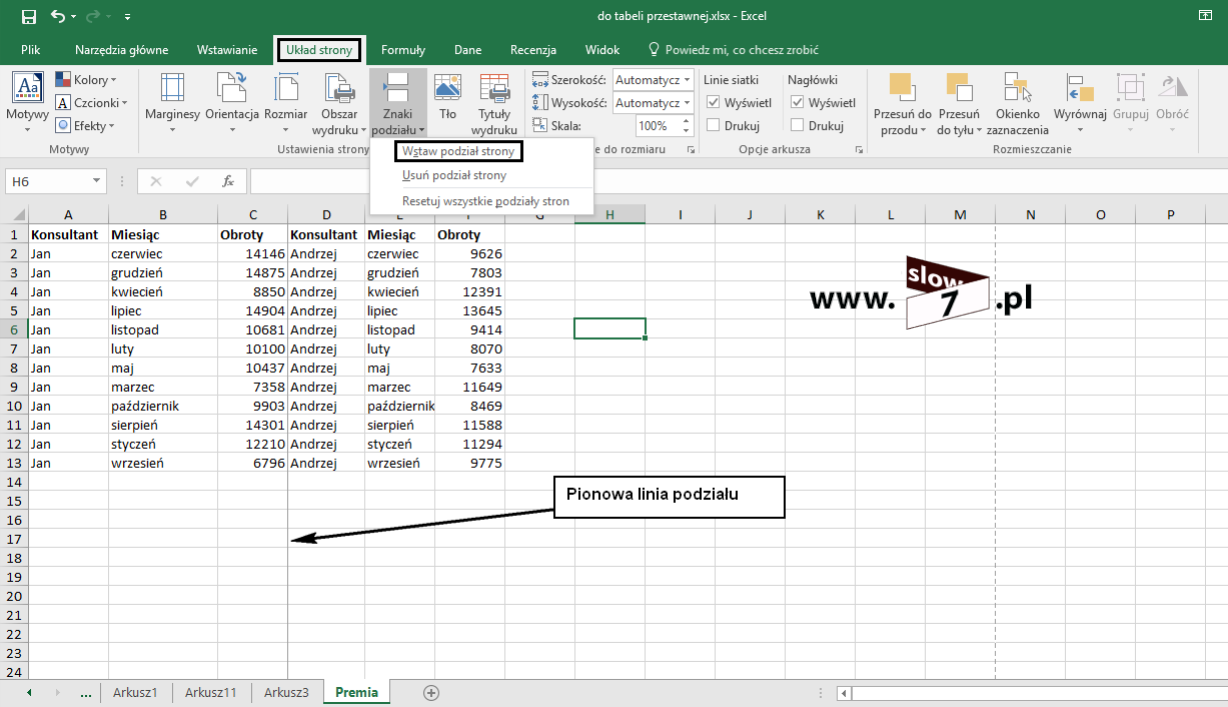Open the Plik tab
Screen dimensions: 1228x707
click(x=30, y=50)
